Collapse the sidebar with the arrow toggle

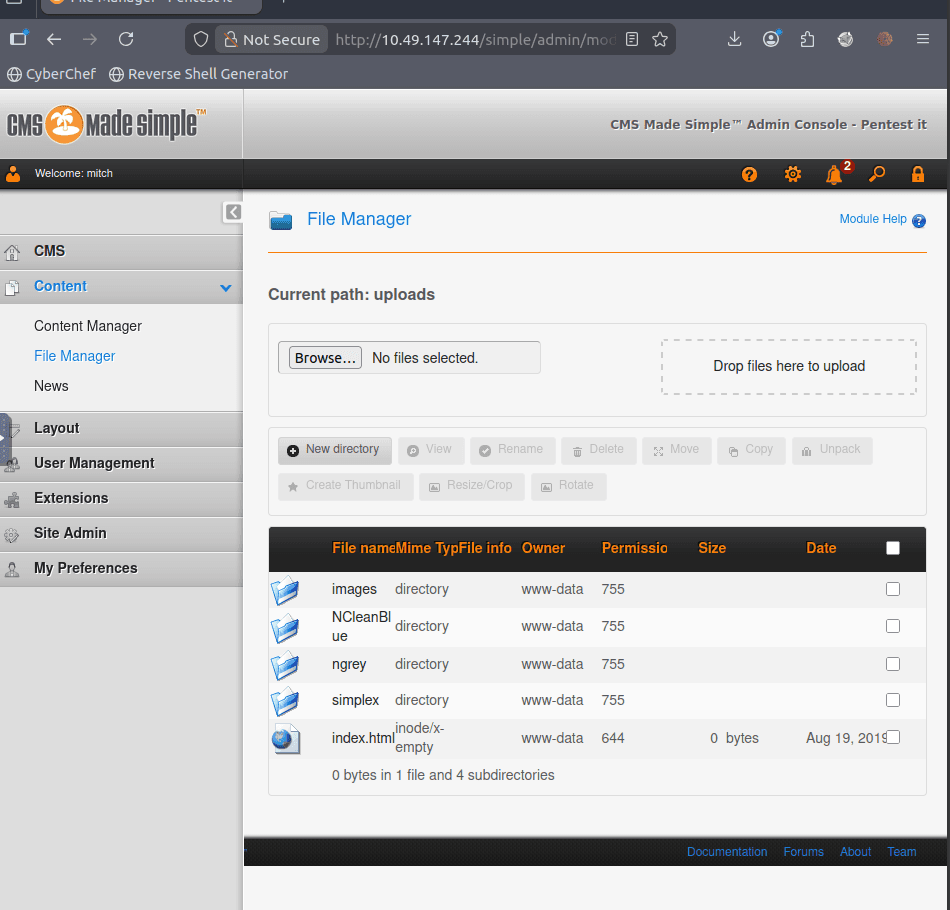coord(233,212)
